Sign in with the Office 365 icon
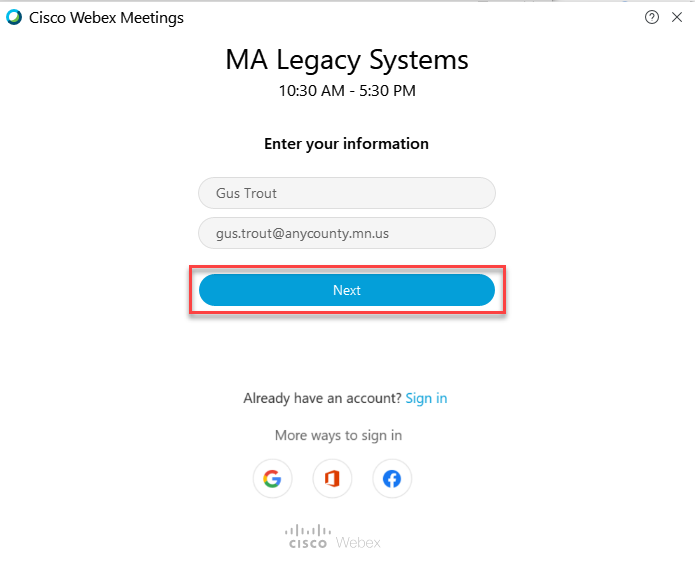The image size is (695, 576). point(332,479)
